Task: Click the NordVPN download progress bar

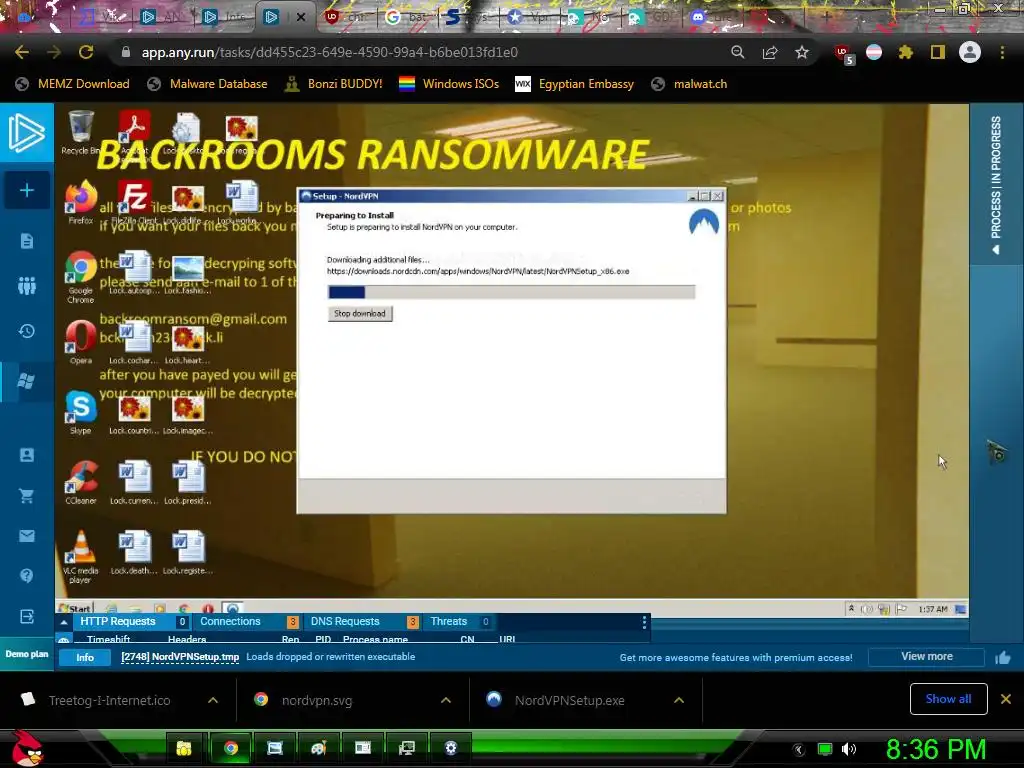Action: click(511, 292)
